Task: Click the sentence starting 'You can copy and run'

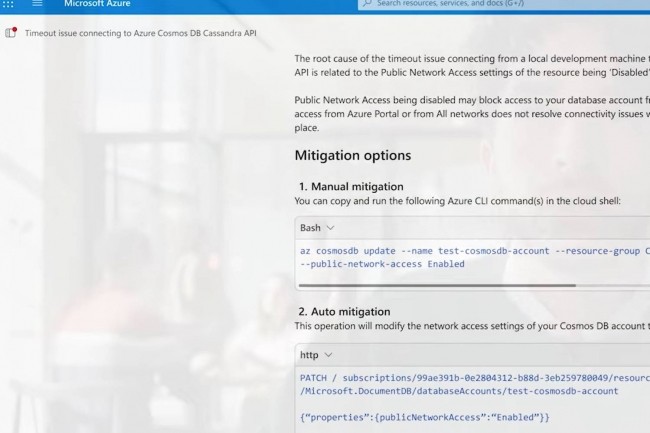Action: pyautogui.click(x=458, y=201)
